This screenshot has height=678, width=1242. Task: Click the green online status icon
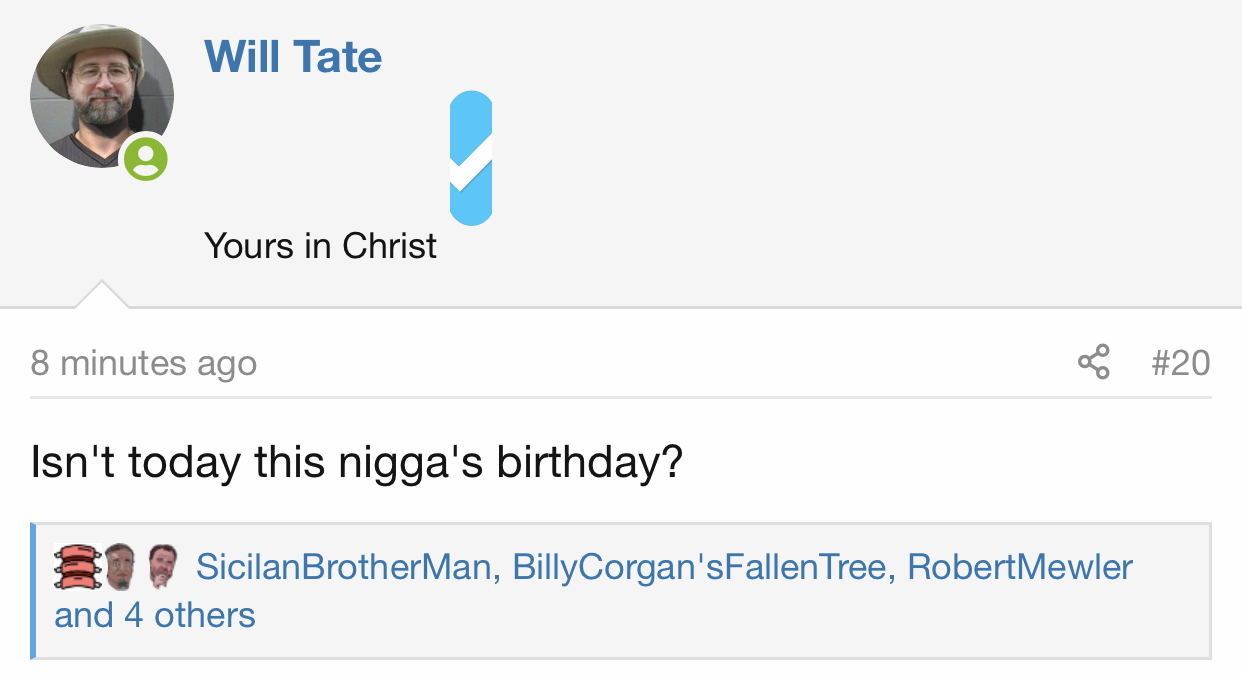pyautogui.click(x=146, y=158)
